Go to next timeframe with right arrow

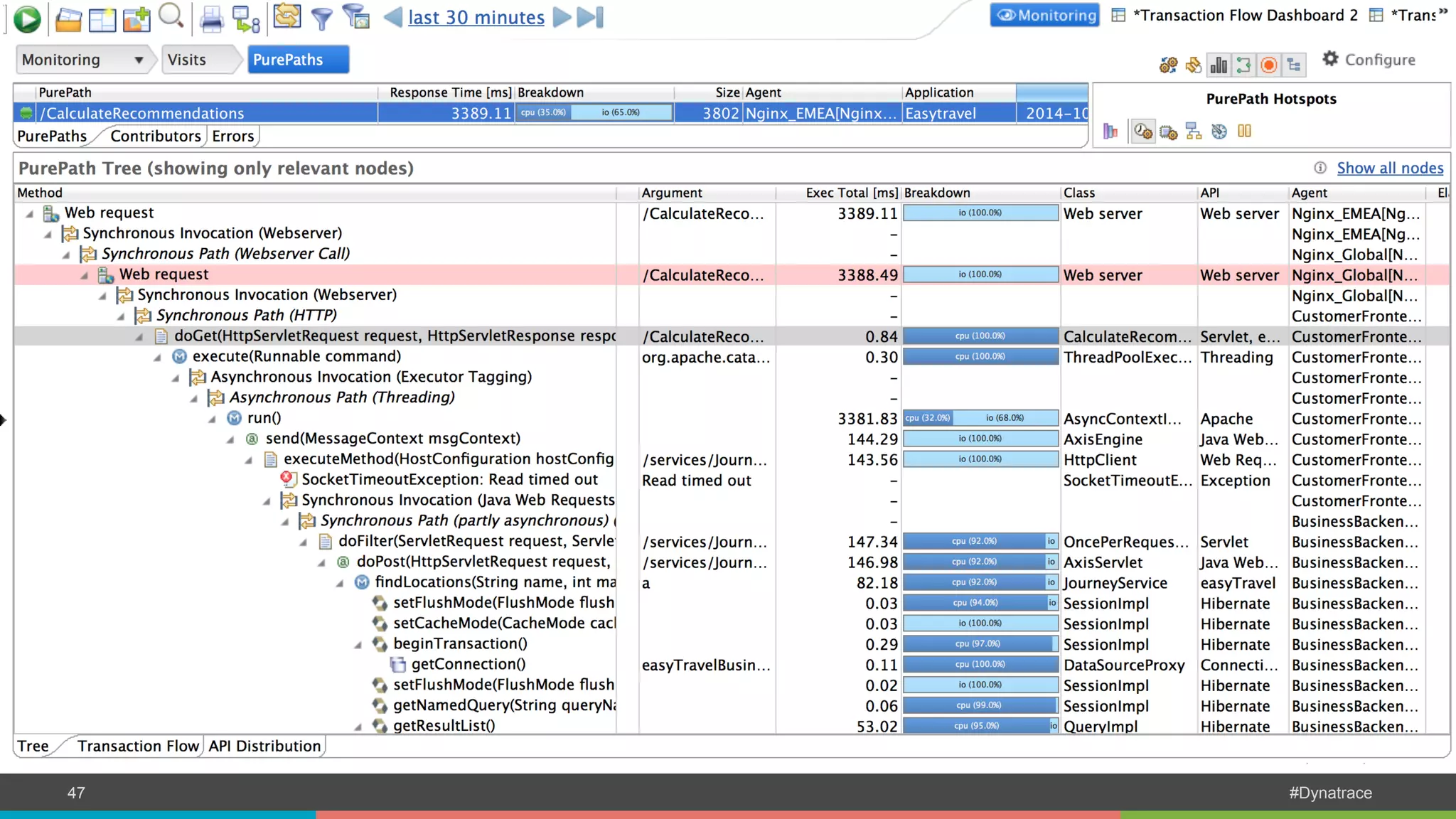tap(562, 17)
